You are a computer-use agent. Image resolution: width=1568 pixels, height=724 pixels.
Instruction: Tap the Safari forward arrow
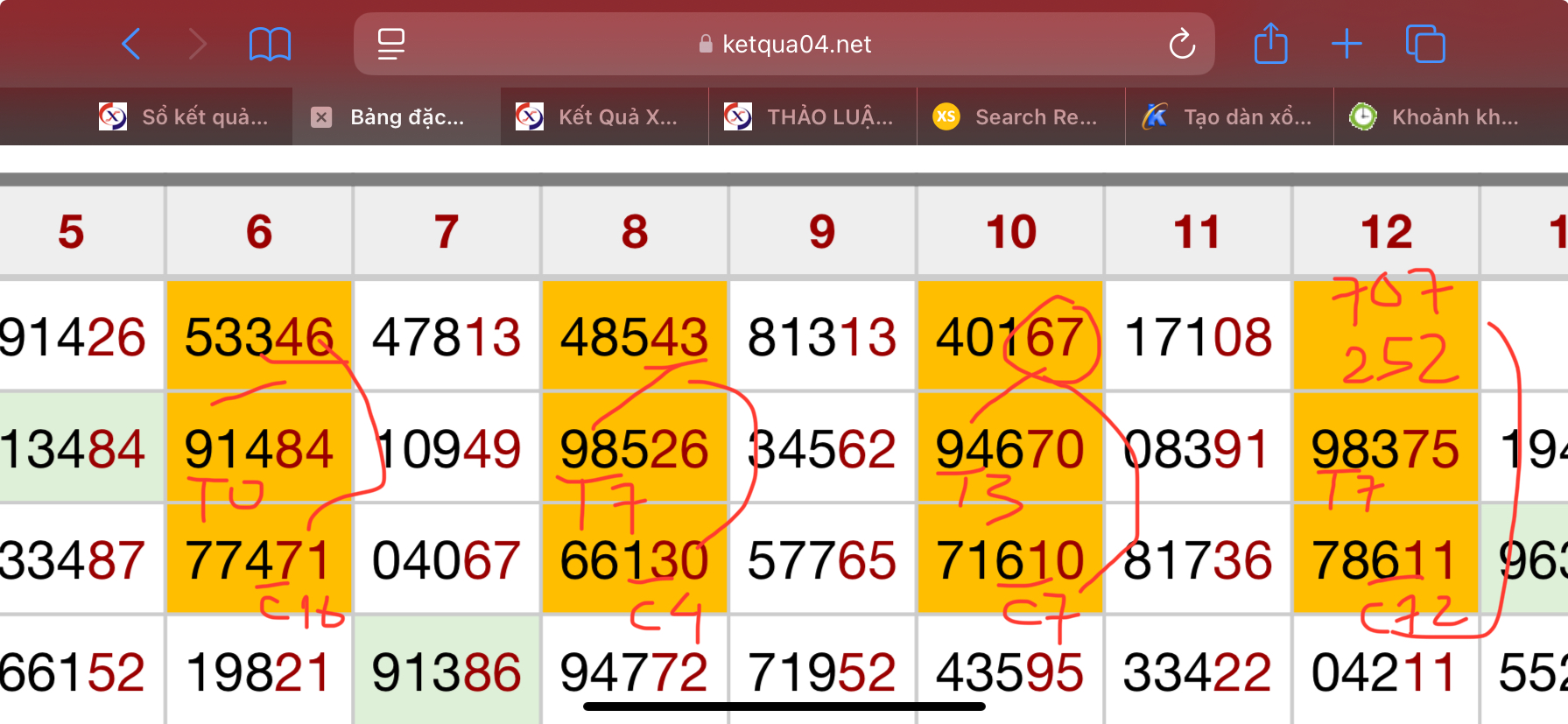click(x=198, y=44)
